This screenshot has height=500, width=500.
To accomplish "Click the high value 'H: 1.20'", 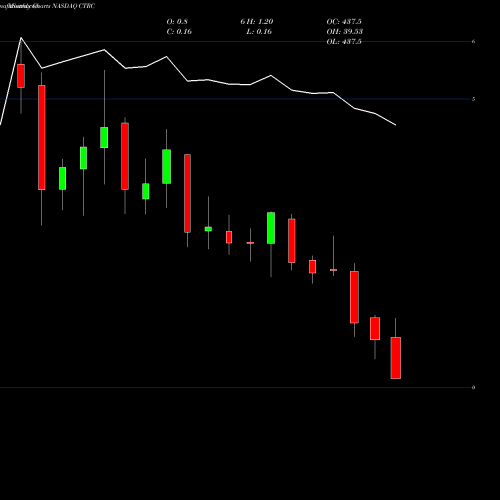I will (x=261, y=22).
